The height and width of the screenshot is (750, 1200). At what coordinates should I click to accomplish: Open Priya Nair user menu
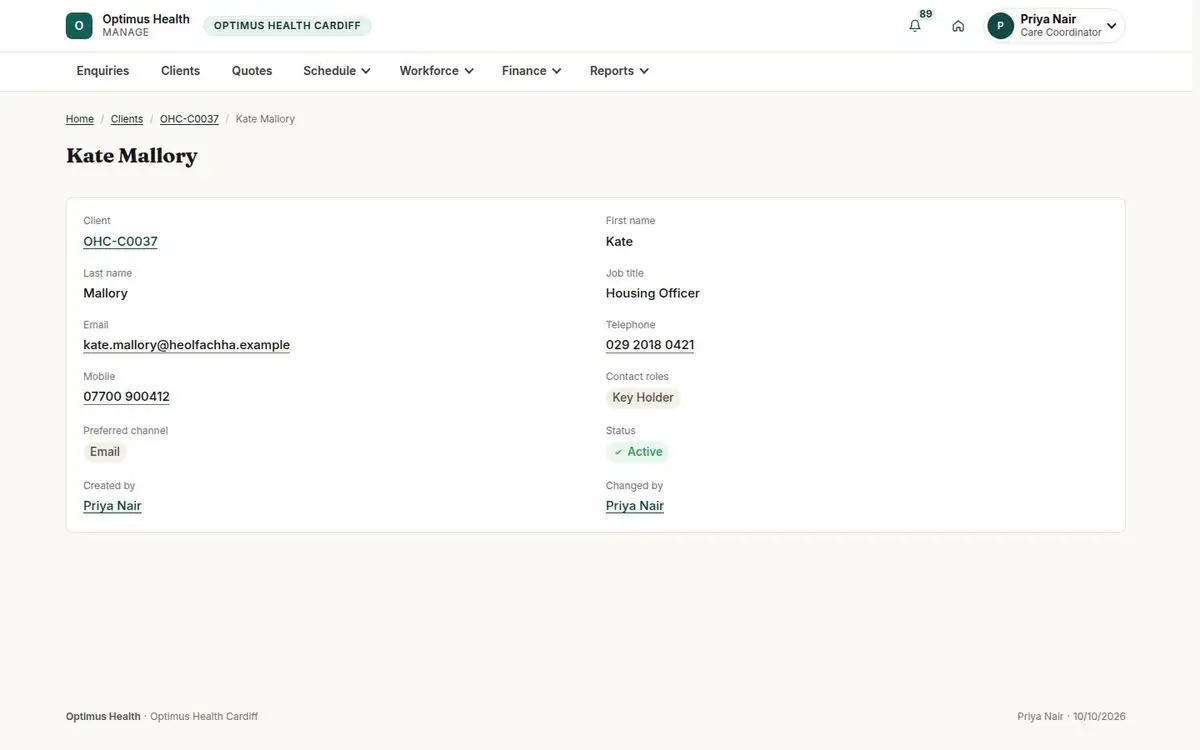[x=1055, y=26]
